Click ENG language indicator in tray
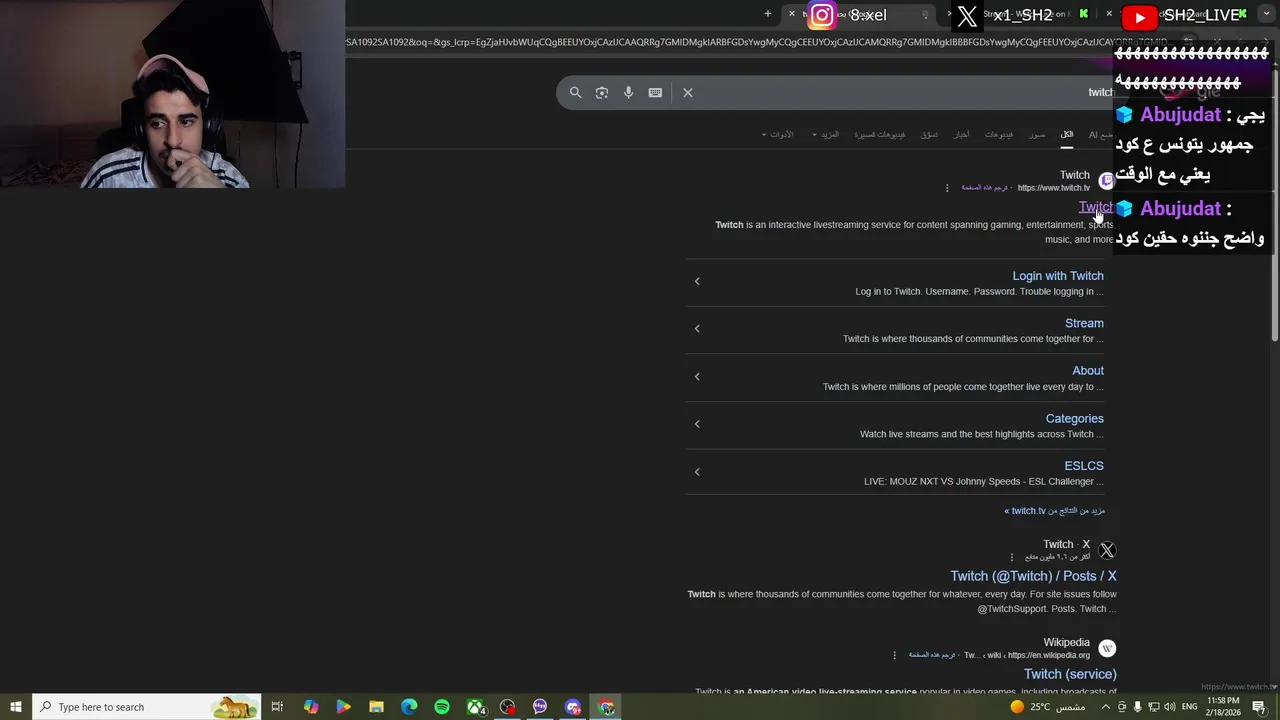Screen dimensions: 1280x720 point(1189,707)
